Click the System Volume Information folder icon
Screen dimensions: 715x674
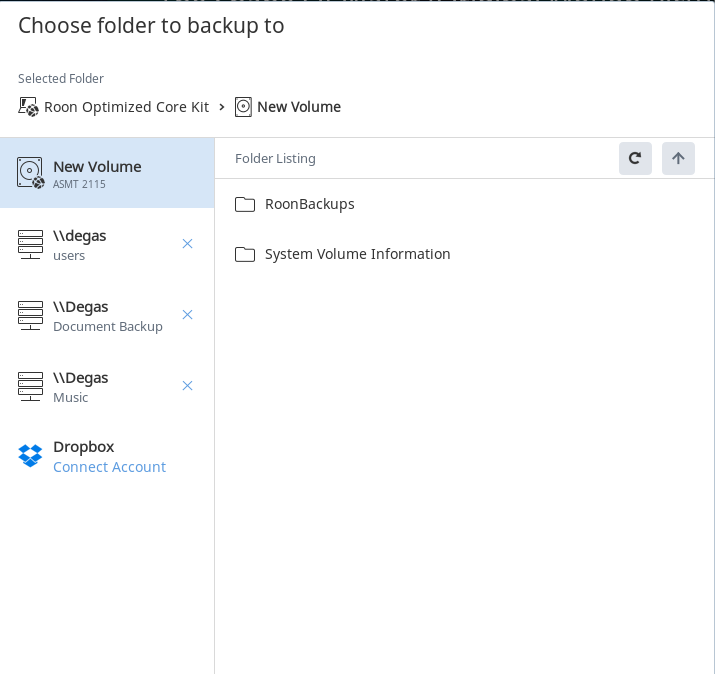coord(245,254)
